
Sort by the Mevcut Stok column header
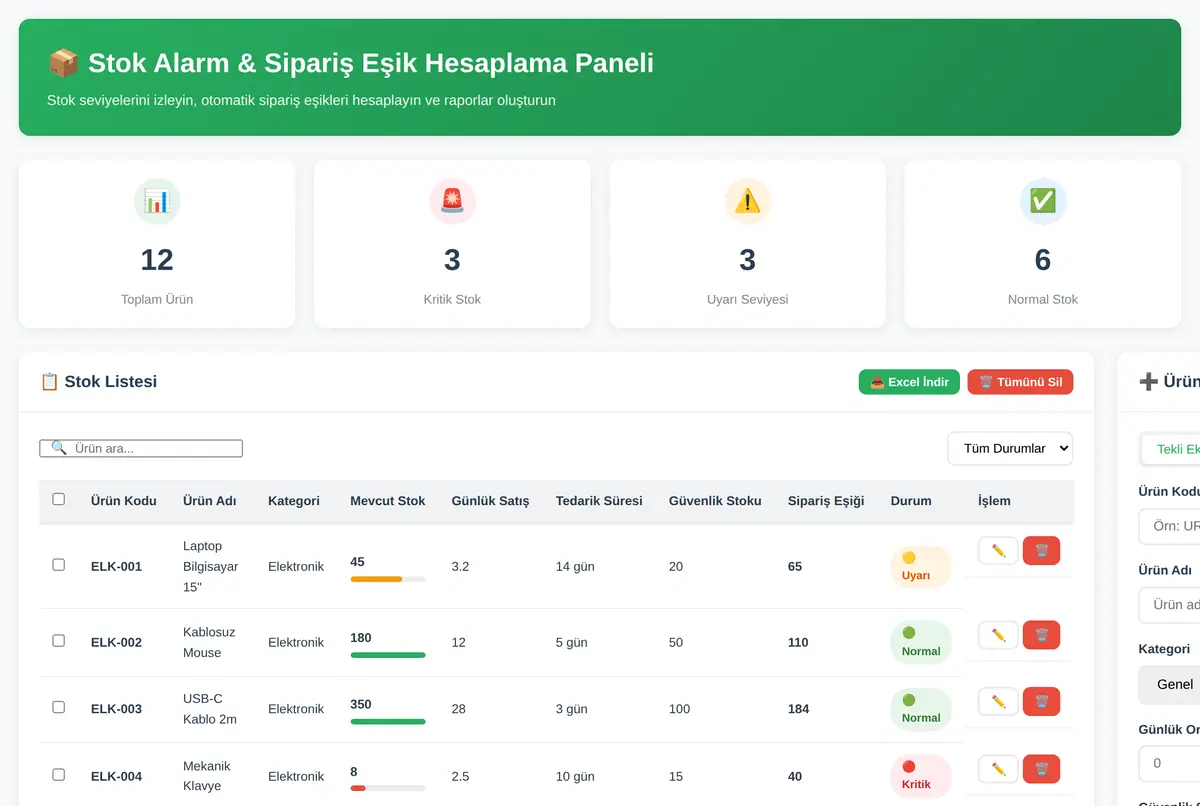coord(387,501)
